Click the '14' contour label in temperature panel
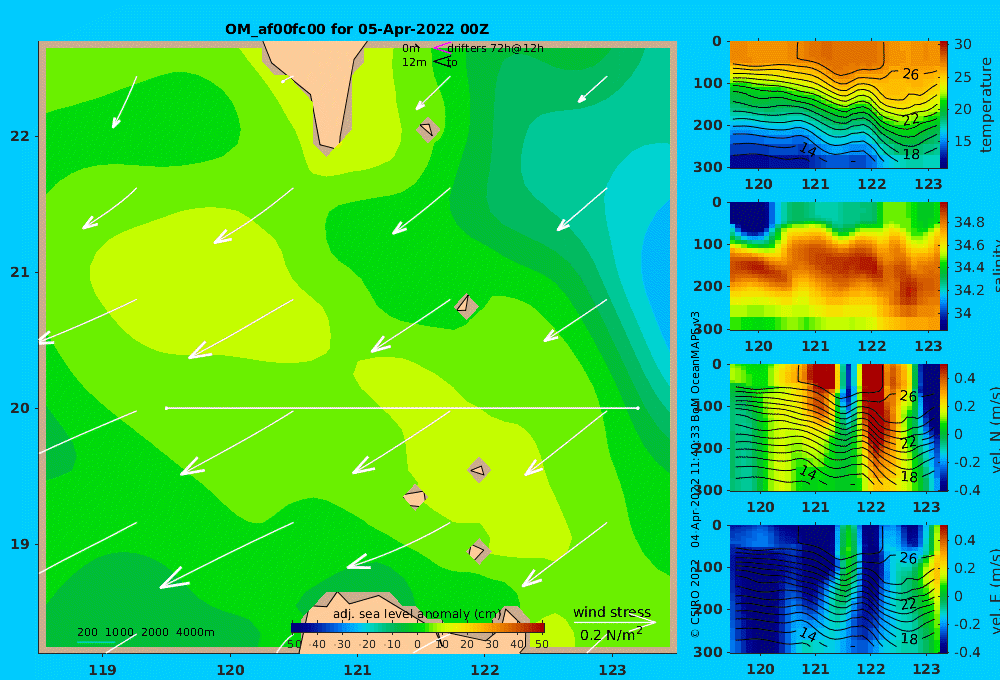Image resolution: width=1000 pixels, height=680 pixels. [x=808, y=149]
